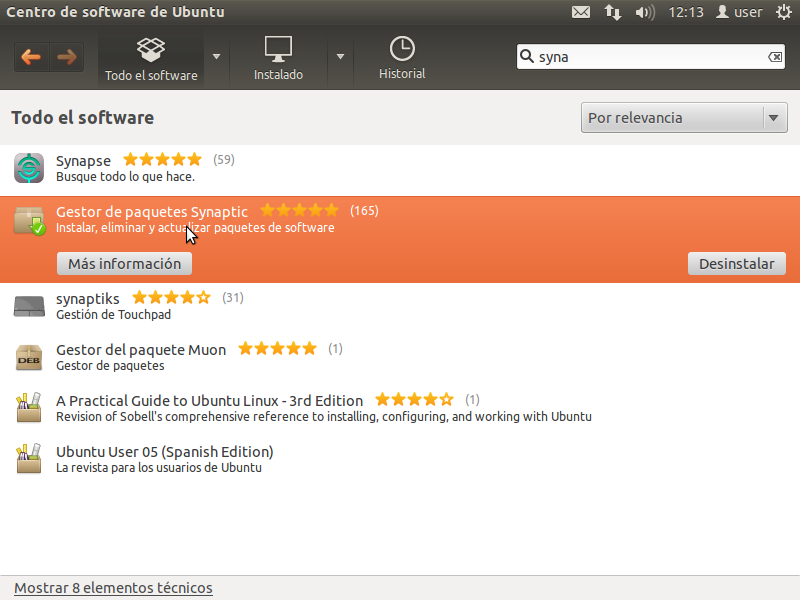800x600 pixels.
Task: Open the power session menu icon
Action: 784,12
